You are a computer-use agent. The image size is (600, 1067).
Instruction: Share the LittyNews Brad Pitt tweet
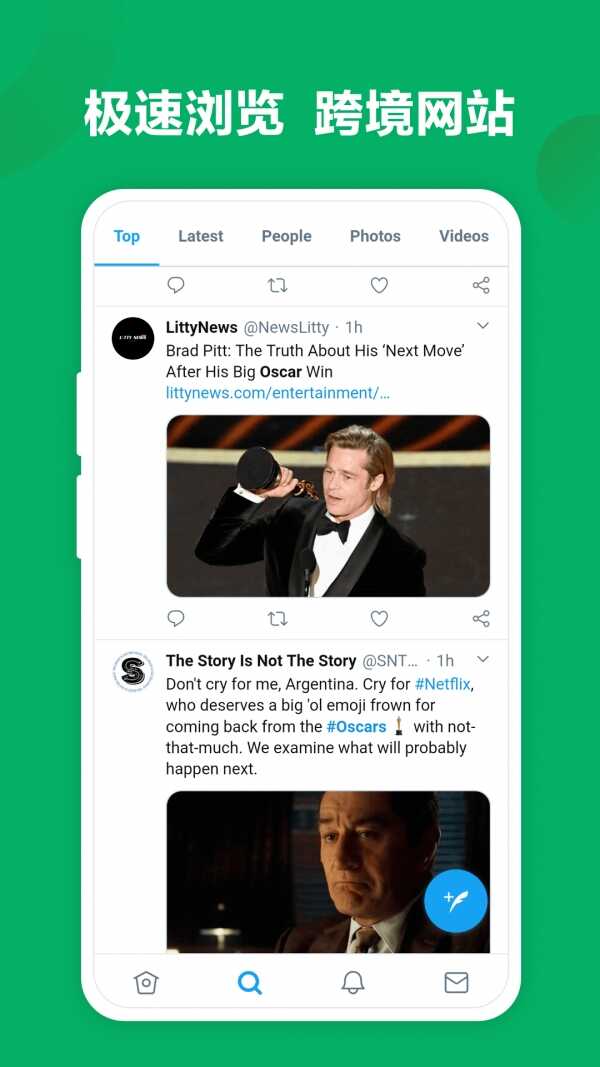[x=481, y=618]
